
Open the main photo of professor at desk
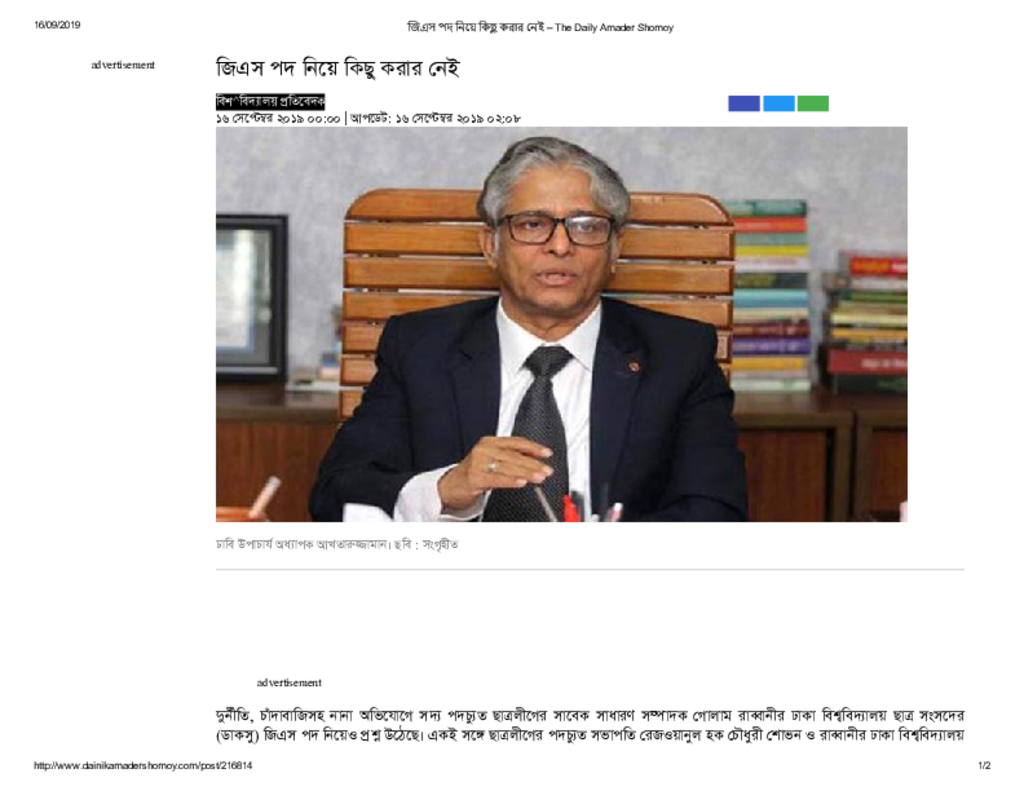tap(562, 324)
